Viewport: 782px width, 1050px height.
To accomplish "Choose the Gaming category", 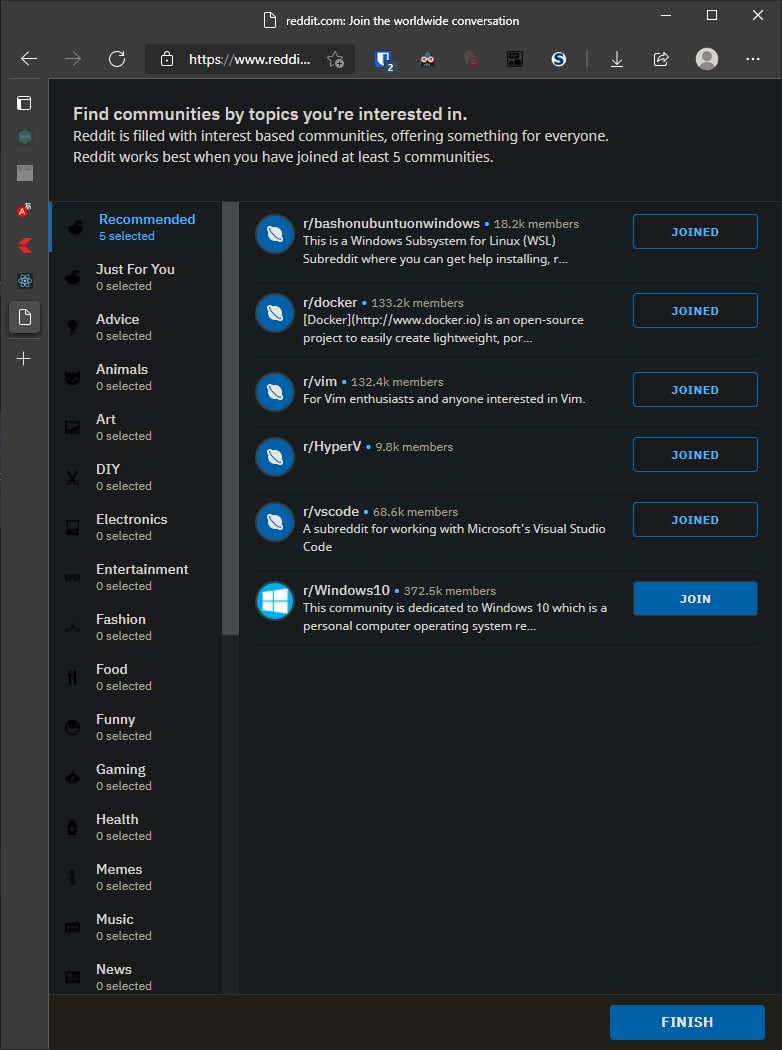I will click(x=137, y=777).
